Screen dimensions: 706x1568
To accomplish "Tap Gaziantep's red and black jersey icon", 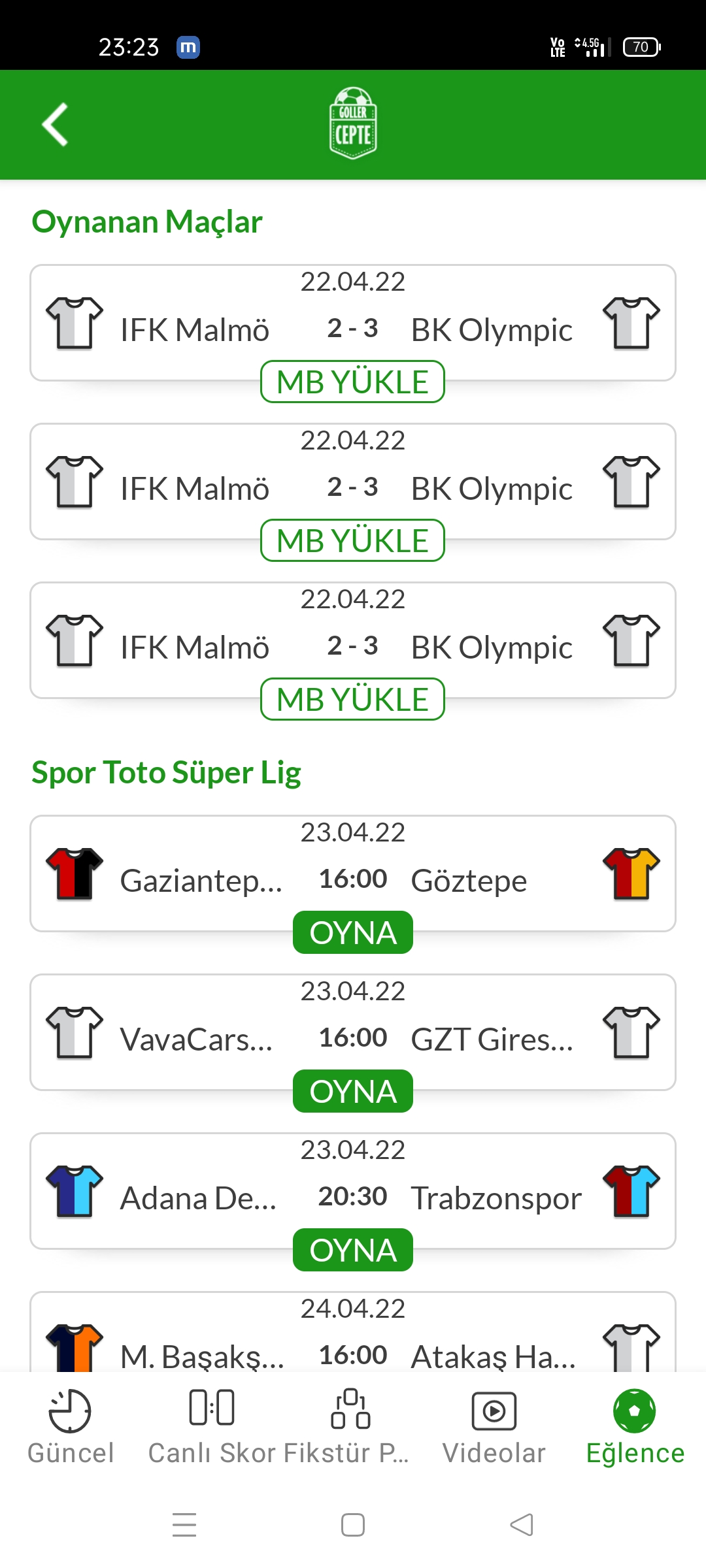I will 75,874.
